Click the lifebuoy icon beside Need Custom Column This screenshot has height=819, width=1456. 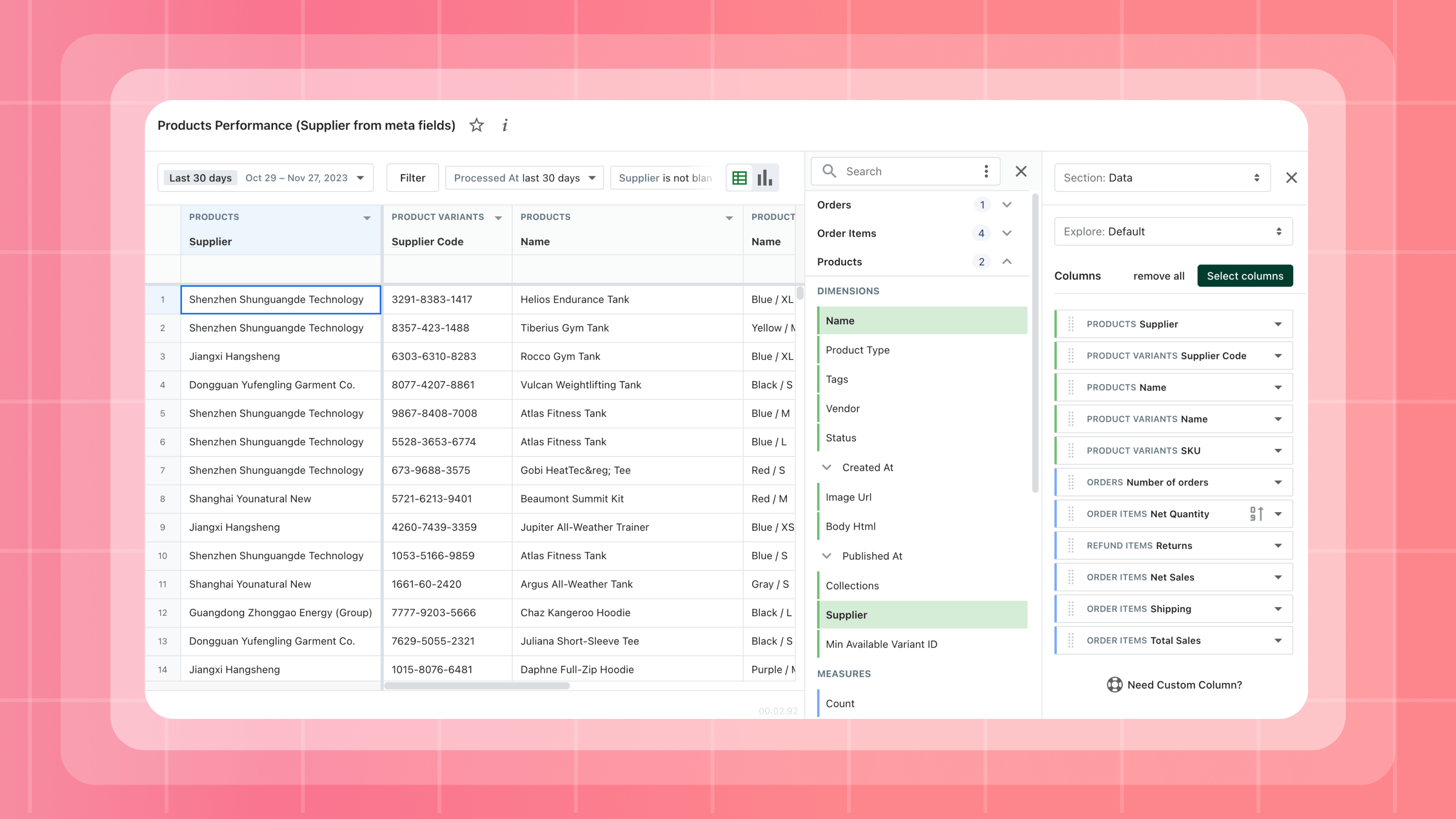(1115, 685)
